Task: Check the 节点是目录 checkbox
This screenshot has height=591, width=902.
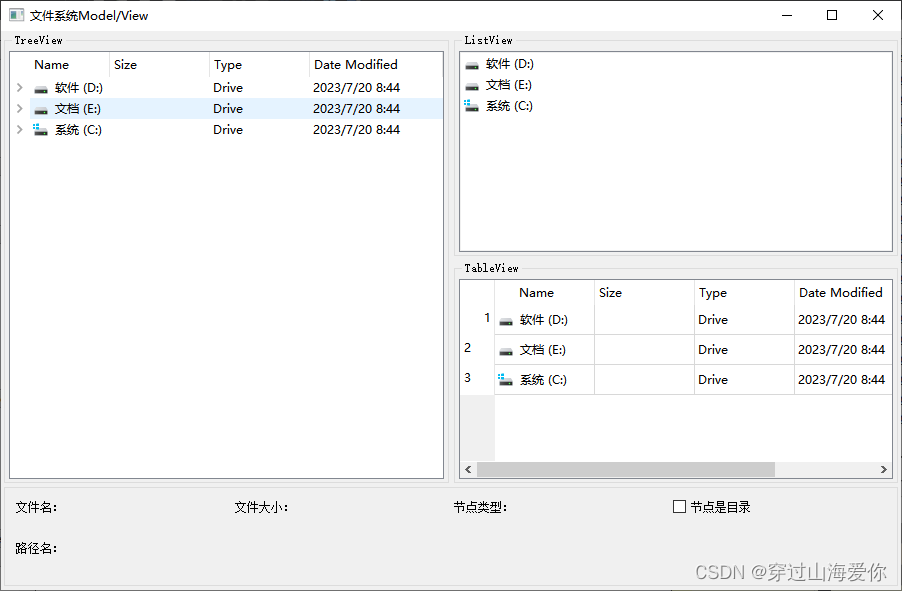Action: tap(679, 507)
